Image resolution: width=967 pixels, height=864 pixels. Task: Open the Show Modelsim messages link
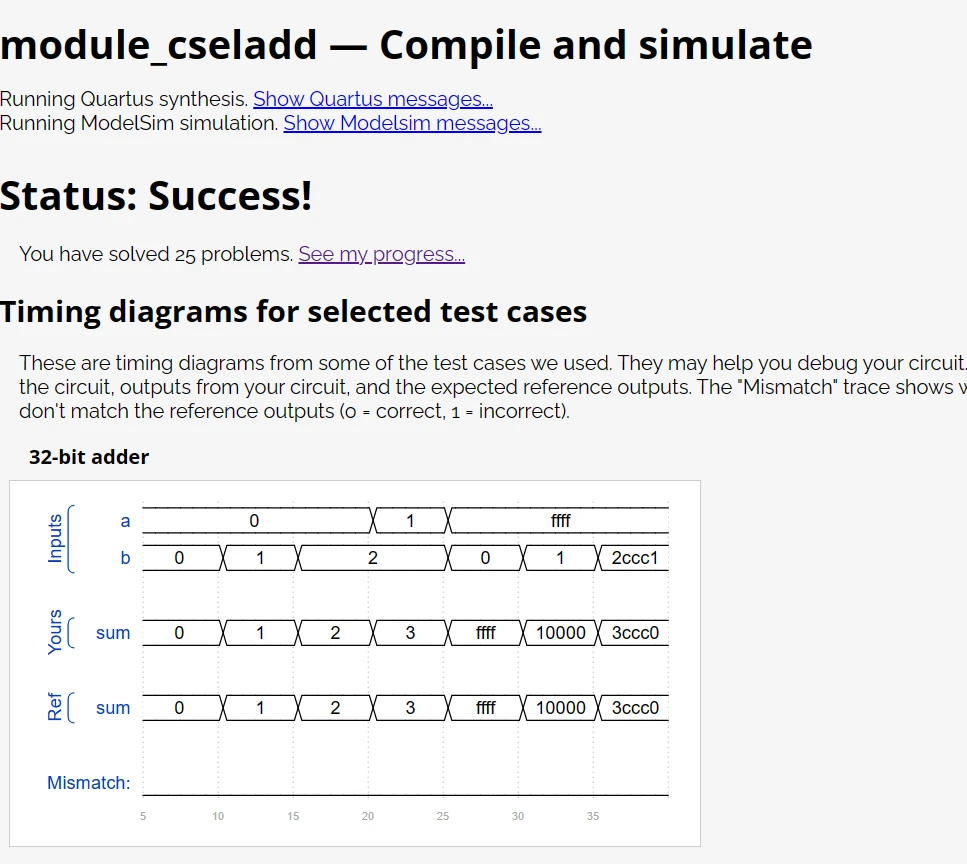(x=412, y=123)
